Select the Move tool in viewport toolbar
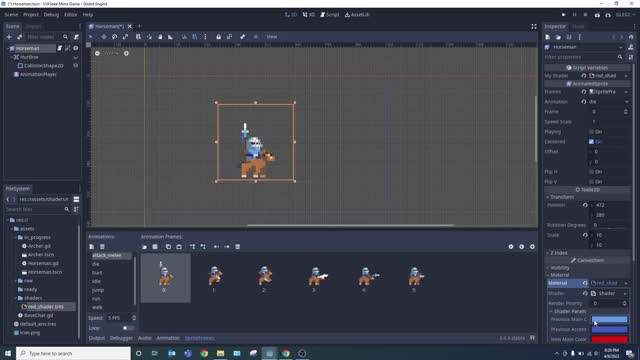 click(x=104, y=37)
